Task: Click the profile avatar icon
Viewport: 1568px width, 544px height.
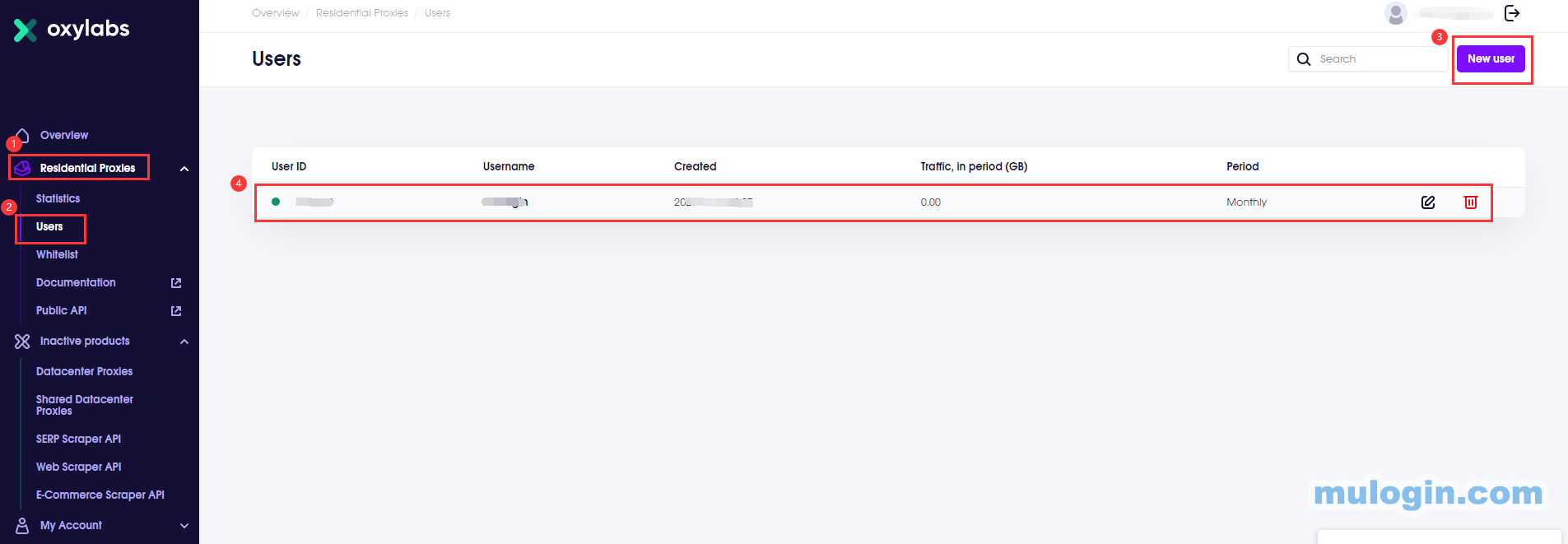Action: (1395, 13)
